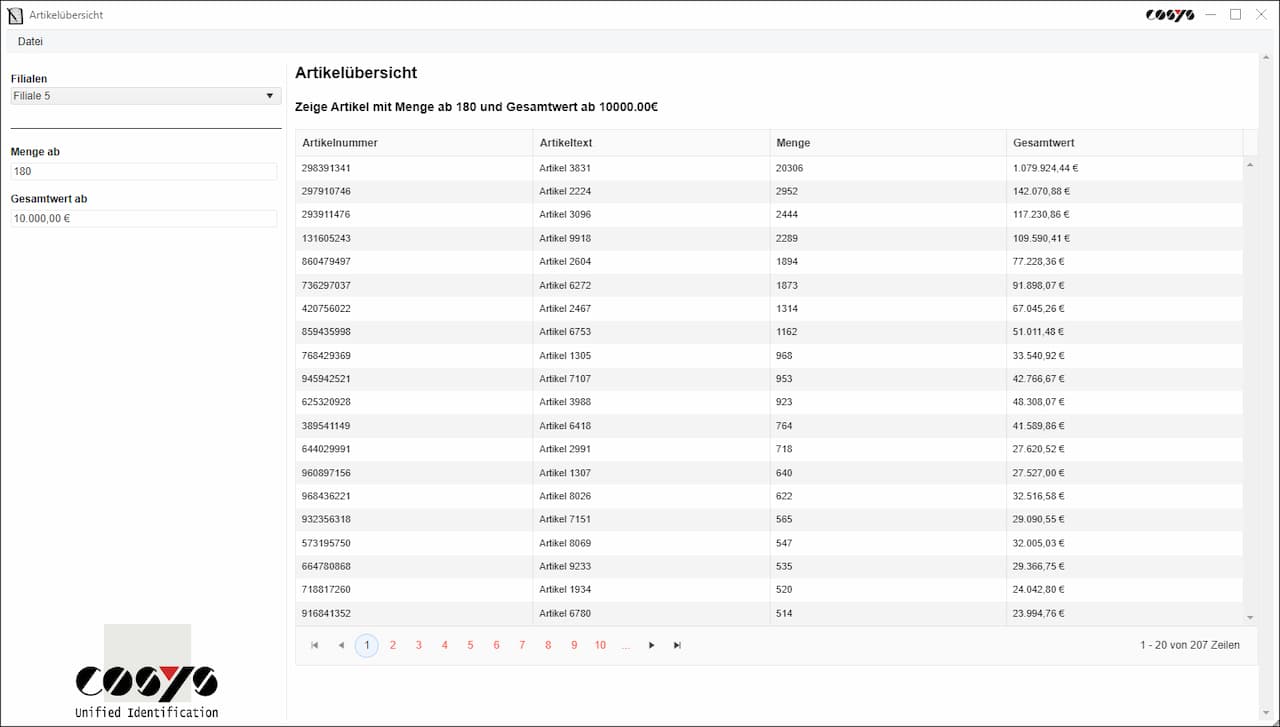Sort by Artikelnummer column header
Screen dimensions: 1280x727
414,143
